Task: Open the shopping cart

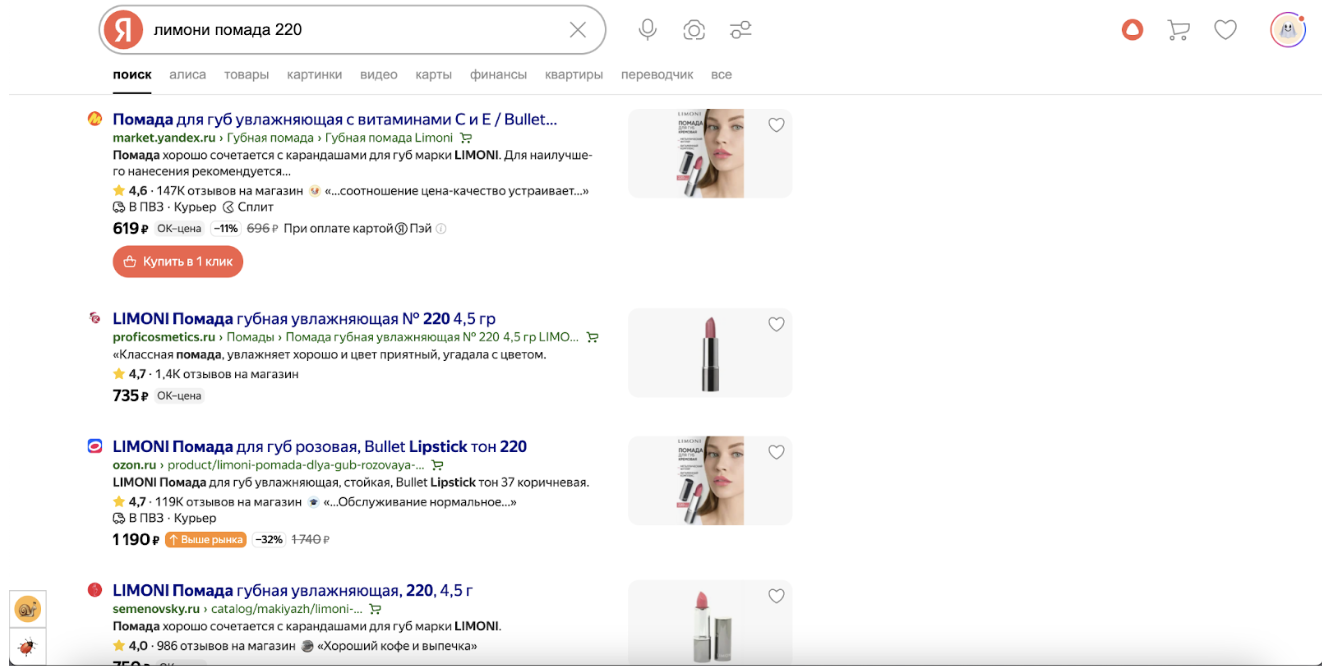Action: point(1178,30)
